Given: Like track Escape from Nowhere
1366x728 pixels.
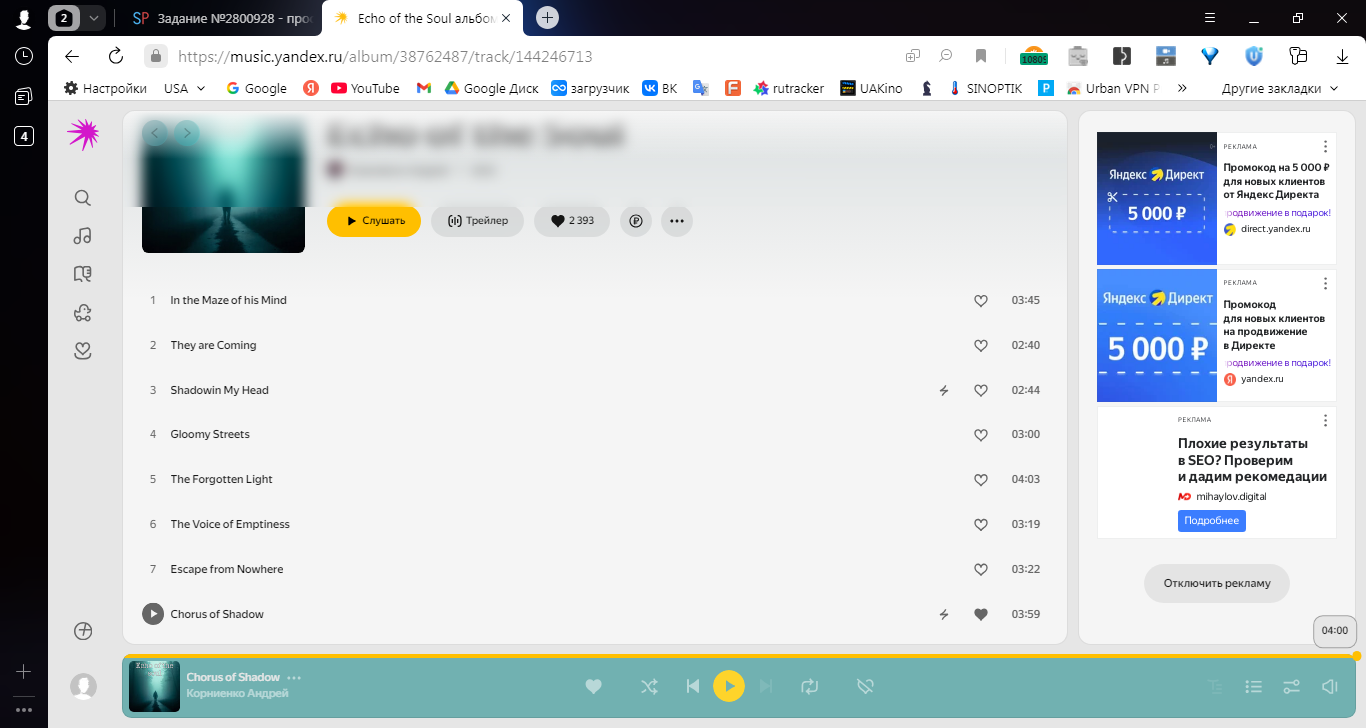Looking at the screenshot, I should [x=981, y=569].
